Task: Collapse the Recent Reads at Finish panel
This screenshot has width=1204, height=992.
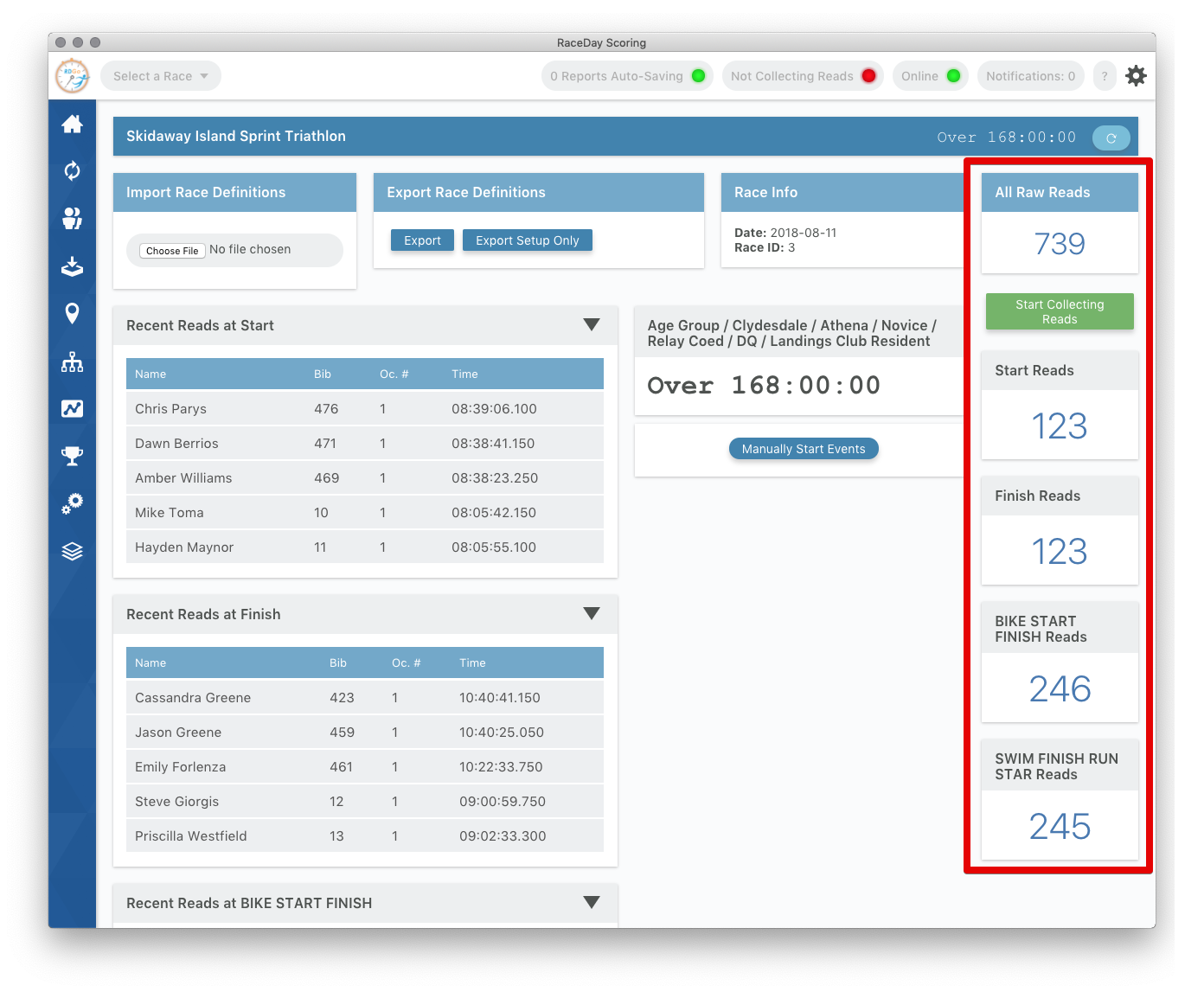Action: click(592, 613)
